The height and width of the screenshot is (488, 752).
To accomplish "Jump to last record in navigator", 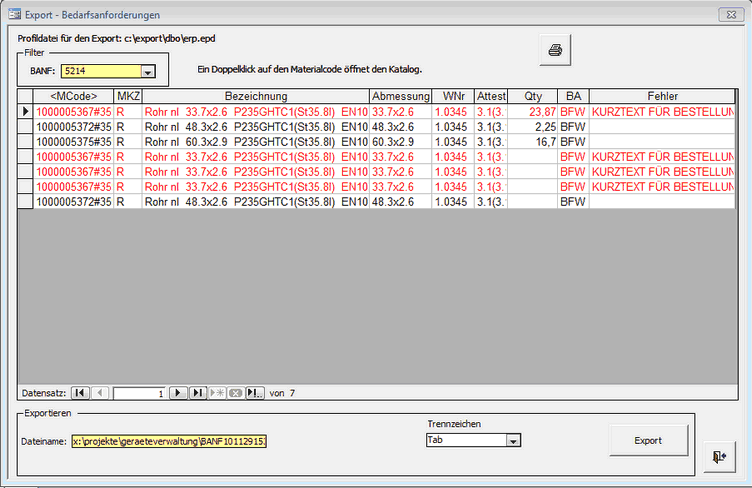I will [198, 393].
